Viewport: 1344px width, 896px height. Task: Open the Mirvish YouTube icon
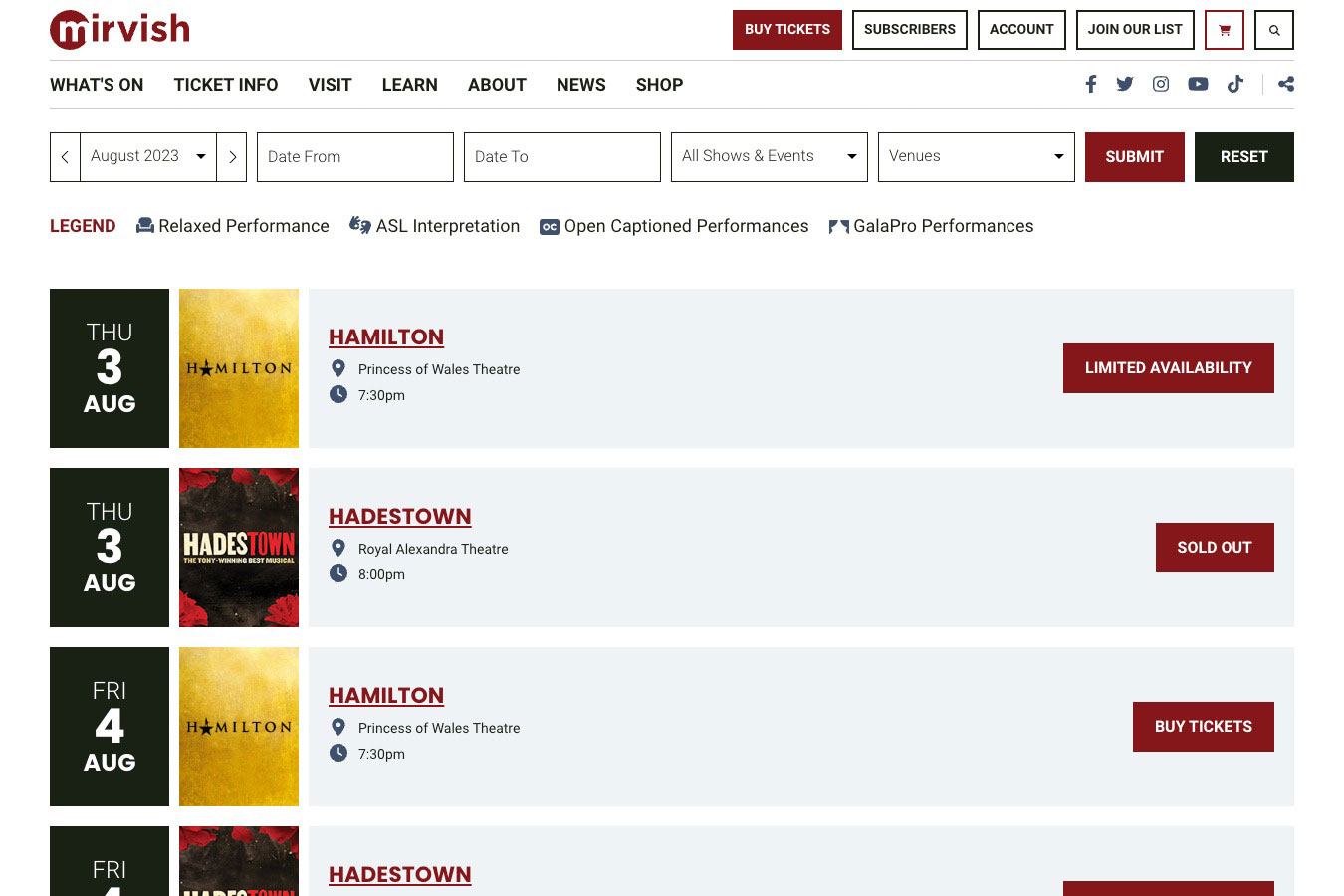pyautogui.click(x=1198, y=84)
